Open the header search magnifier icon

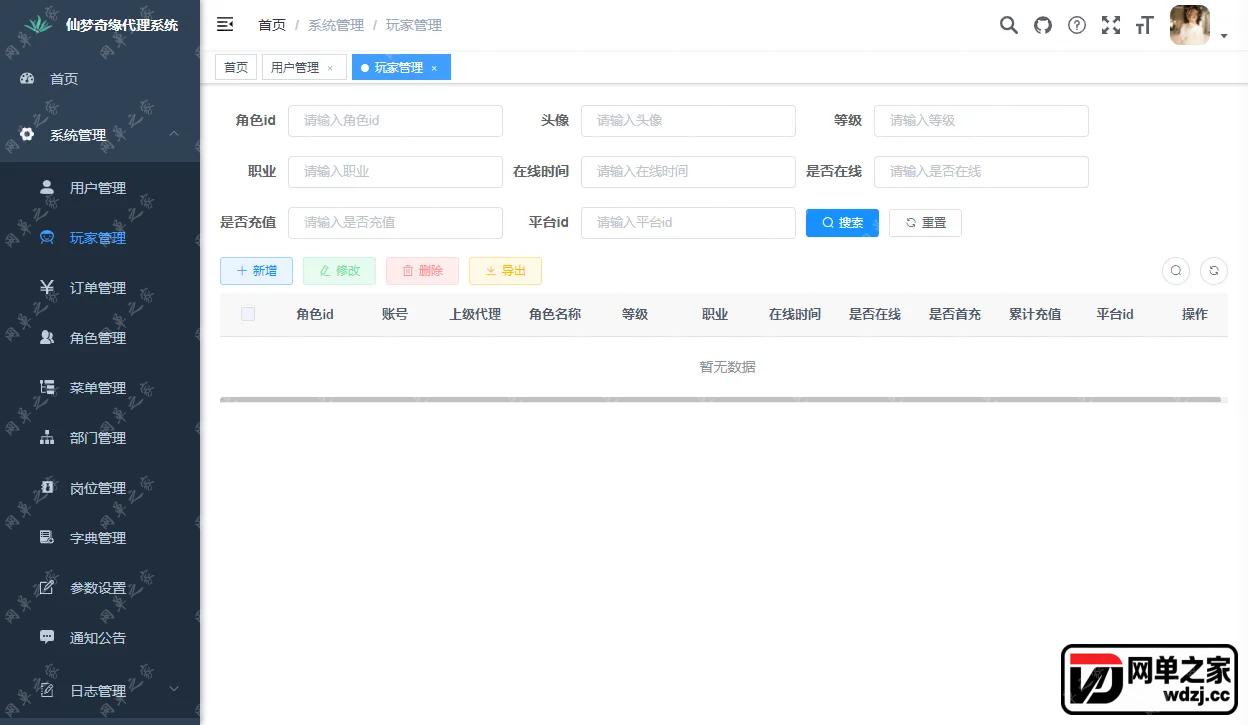coord(1009,26)
